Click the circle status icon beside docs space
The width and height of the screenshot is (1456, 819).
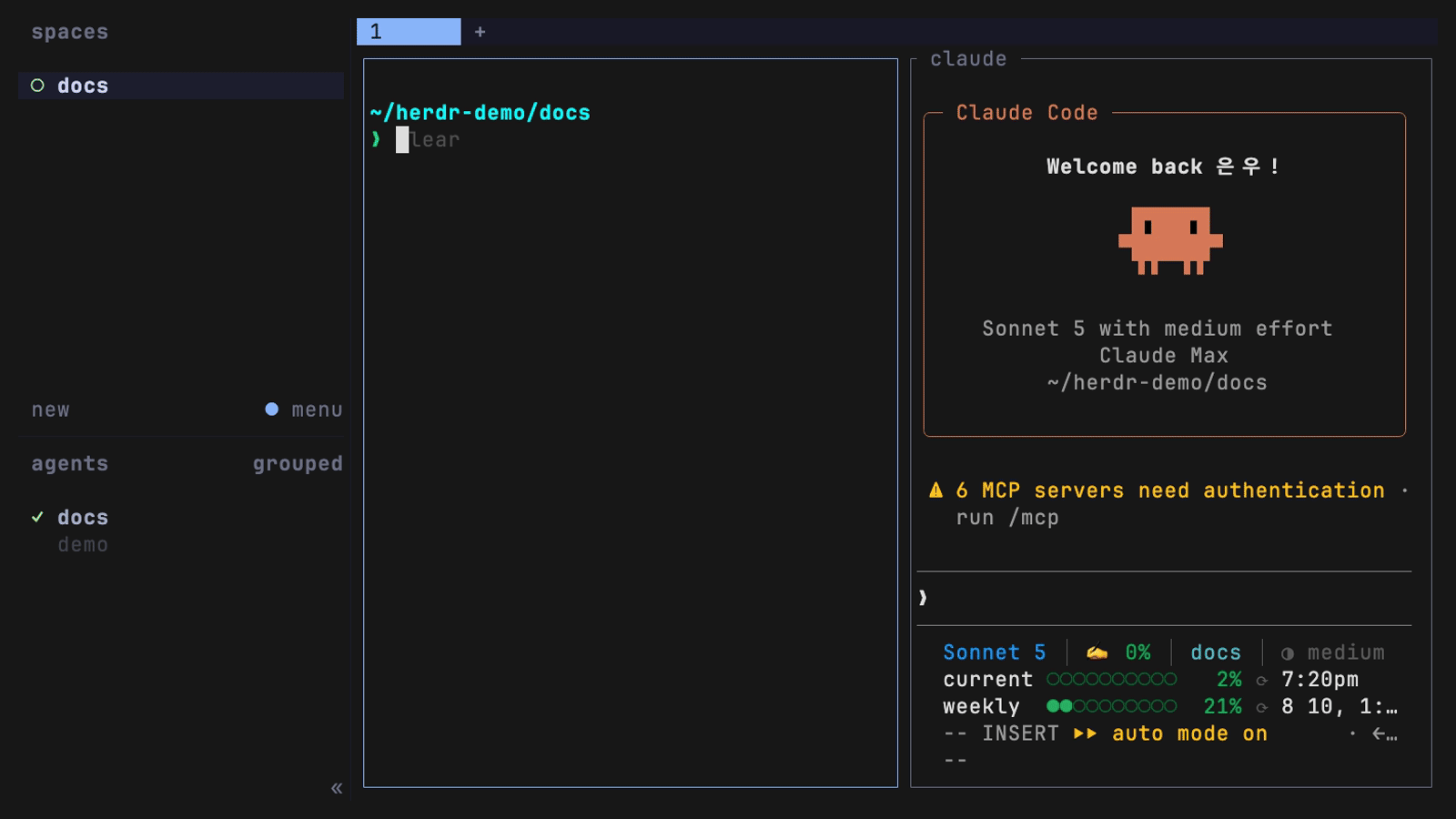click(x=37, y=86)
